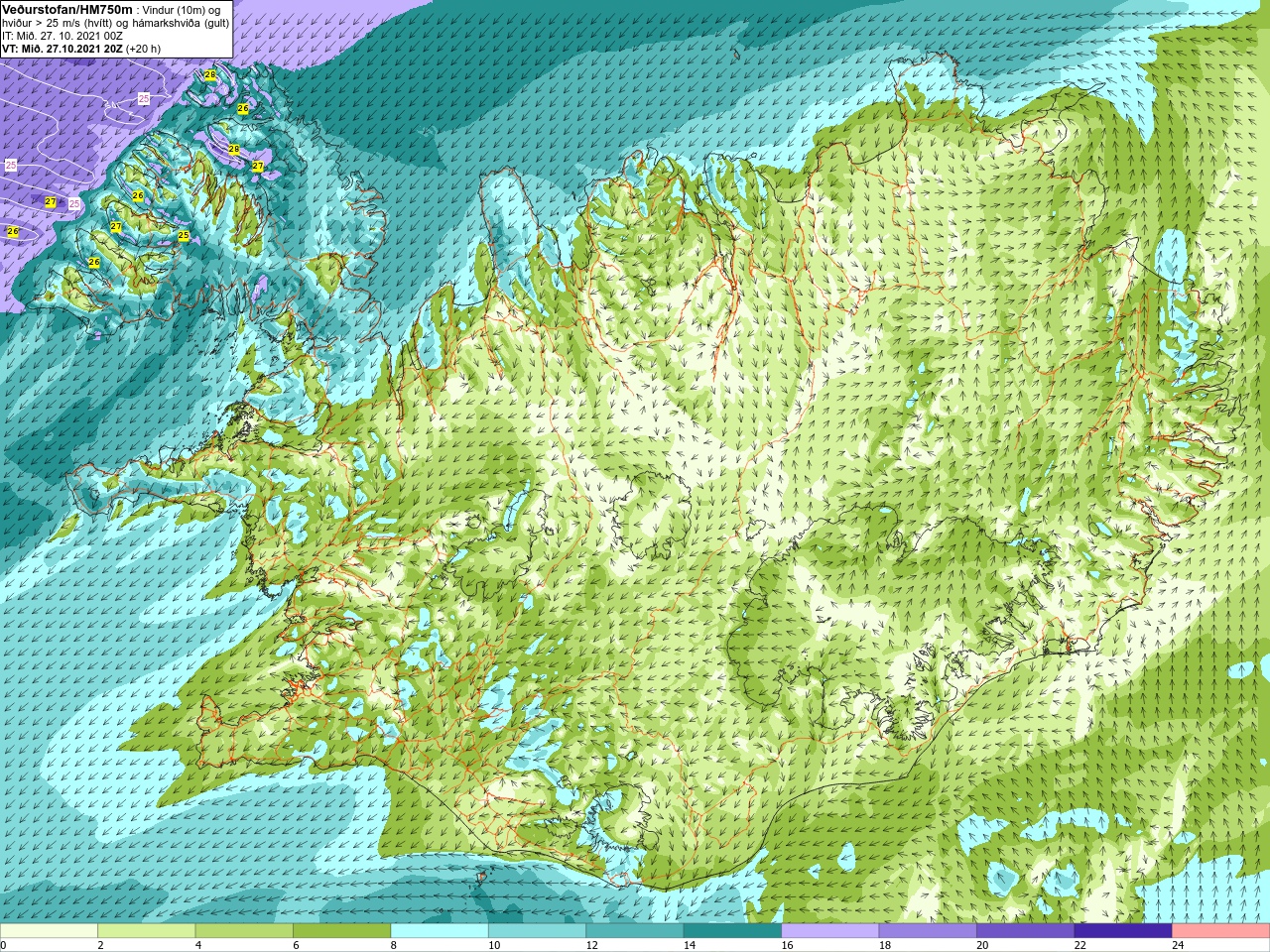Viewport: 1270px width, 952px height.
Task: Click the 18–20 m/s medium purple legend swatch
Action: point(928,931)
